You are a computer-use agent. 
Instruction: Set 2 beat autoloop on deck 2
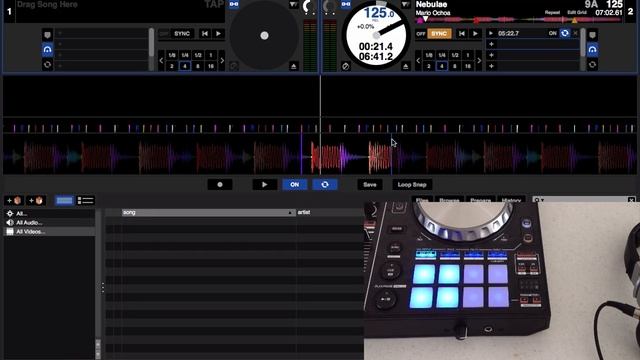coord(429,66)
